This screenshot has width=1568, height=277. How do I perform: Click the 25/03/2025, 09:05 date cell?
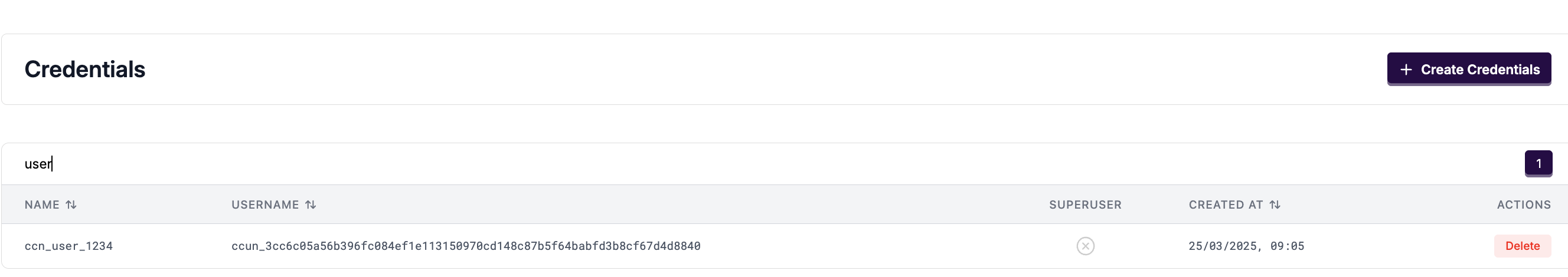point(1246,246)
